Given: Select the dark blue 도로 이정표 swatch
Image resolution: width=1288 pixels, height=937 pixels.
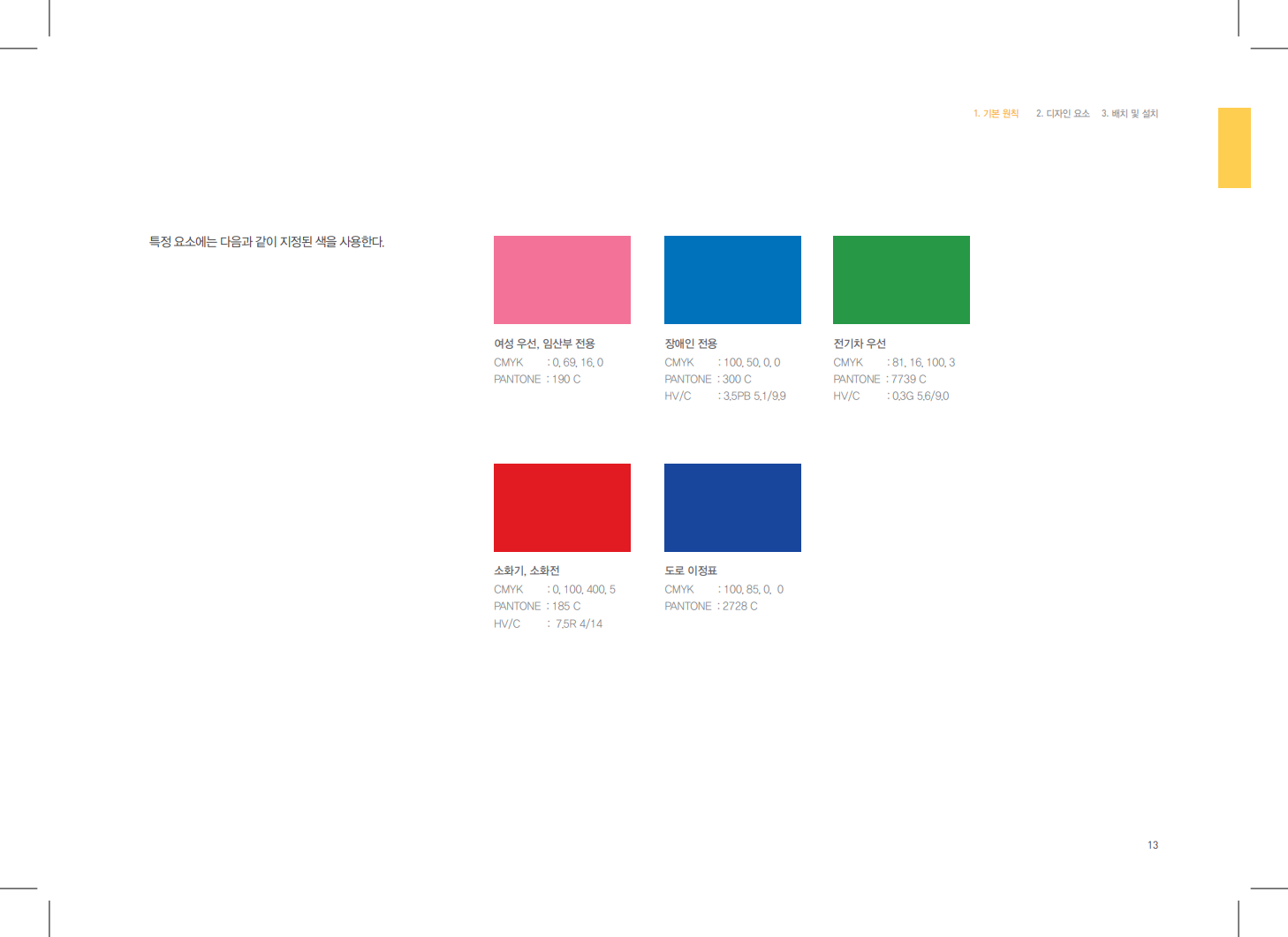Looking at the screenshot, I should 732,508.
